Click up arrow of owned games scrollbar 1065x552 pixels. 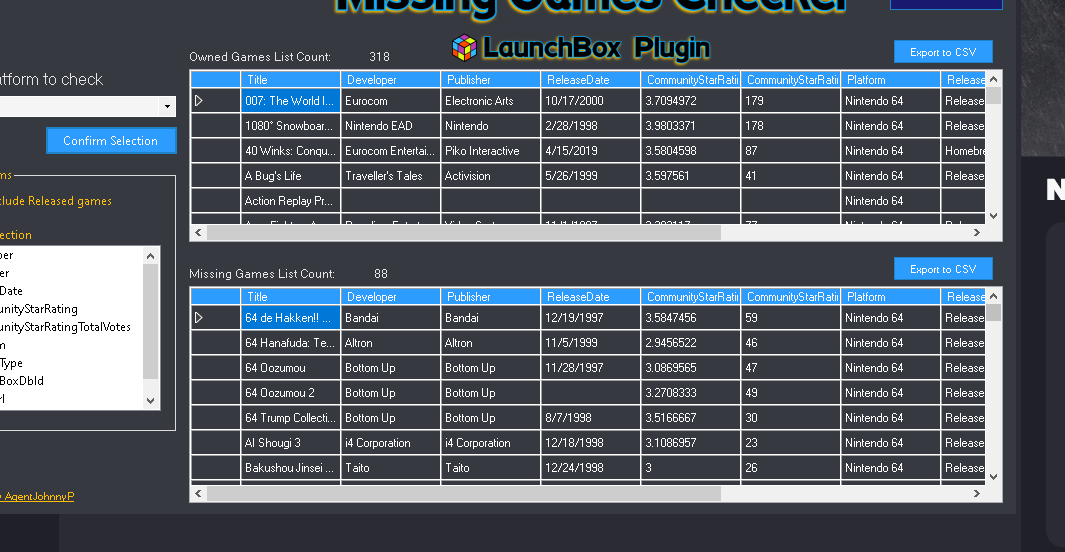(994, 79)
